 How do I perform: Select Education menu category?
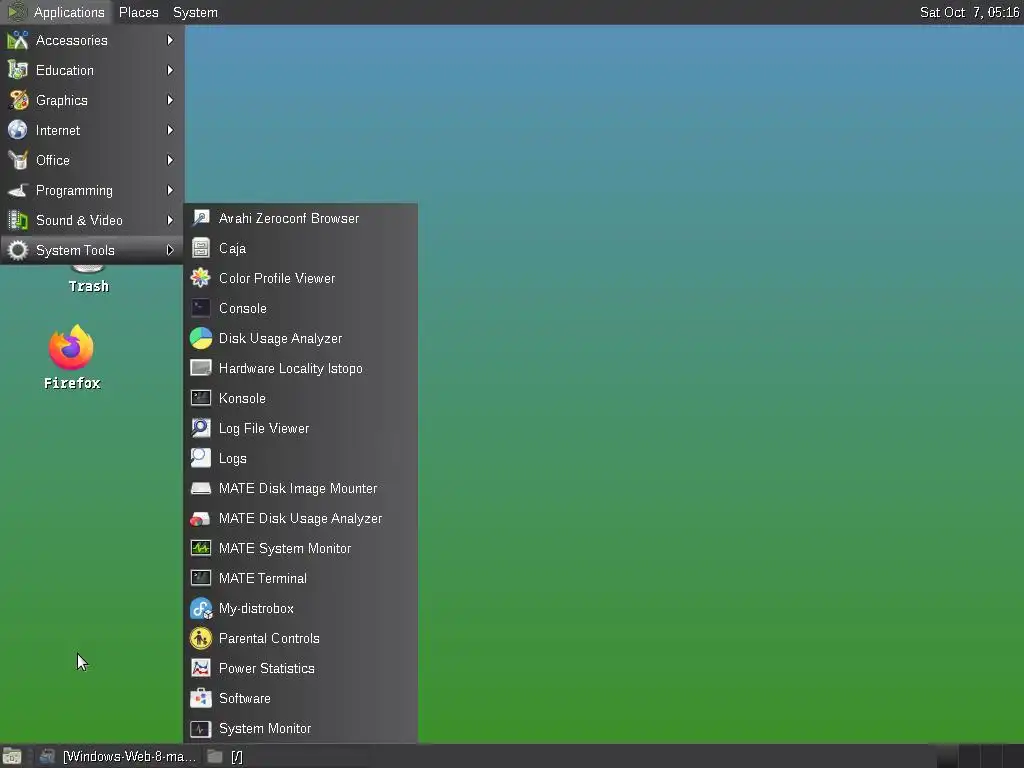(x=91, y=71)
